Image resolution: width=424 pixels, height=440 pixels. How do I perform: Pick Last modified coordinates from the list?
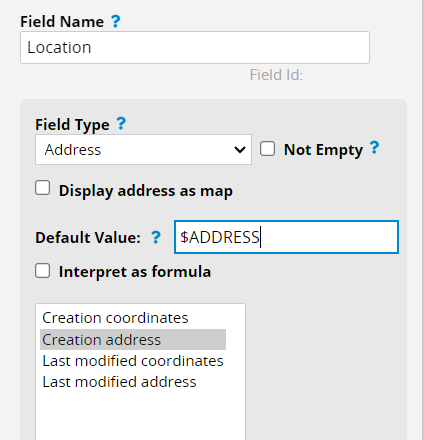point(133,361)
